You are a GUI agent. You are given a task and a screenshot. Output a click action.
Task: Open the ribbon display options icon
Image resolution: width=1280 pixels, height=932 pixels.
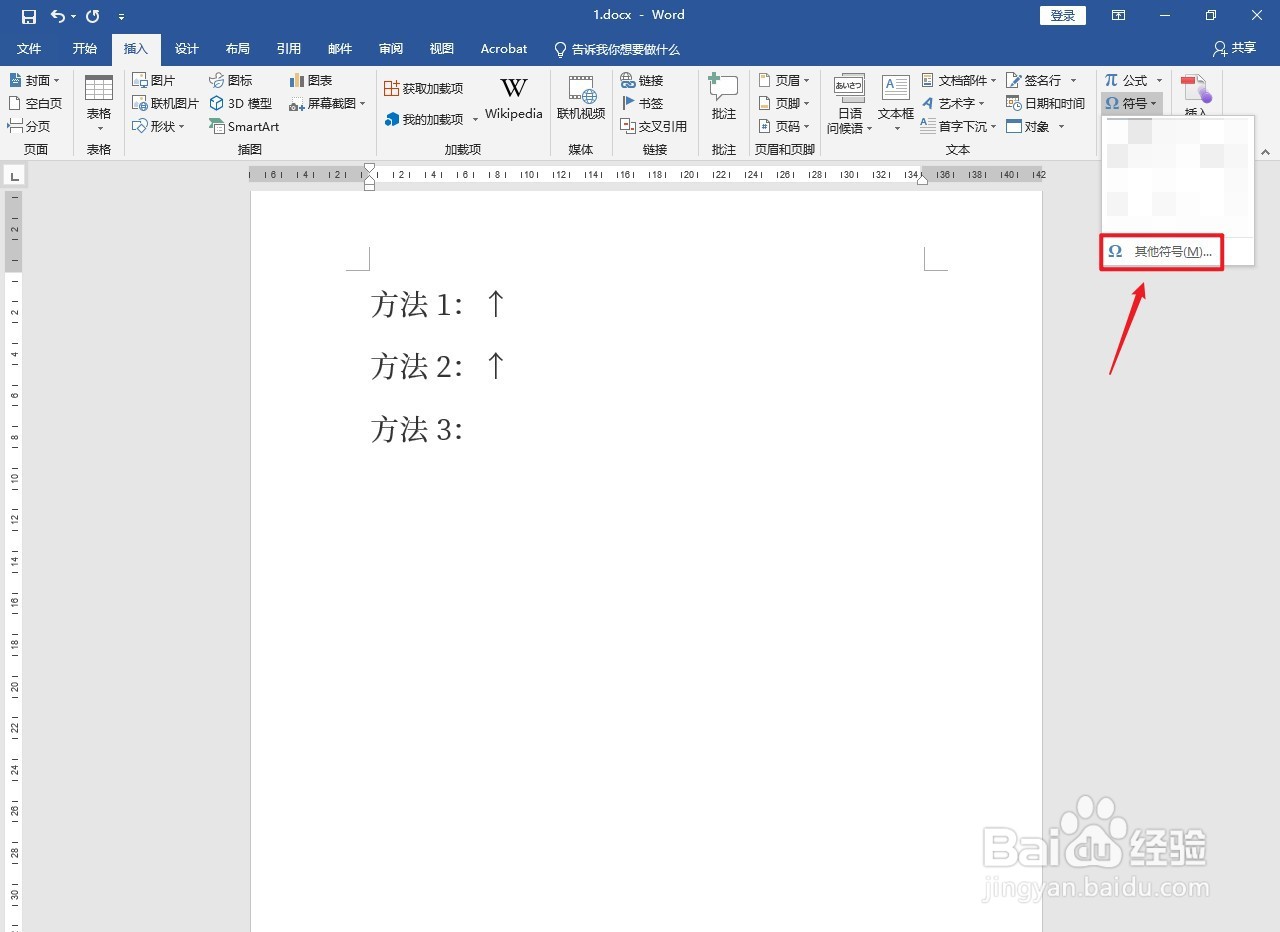click(1119, 15)
